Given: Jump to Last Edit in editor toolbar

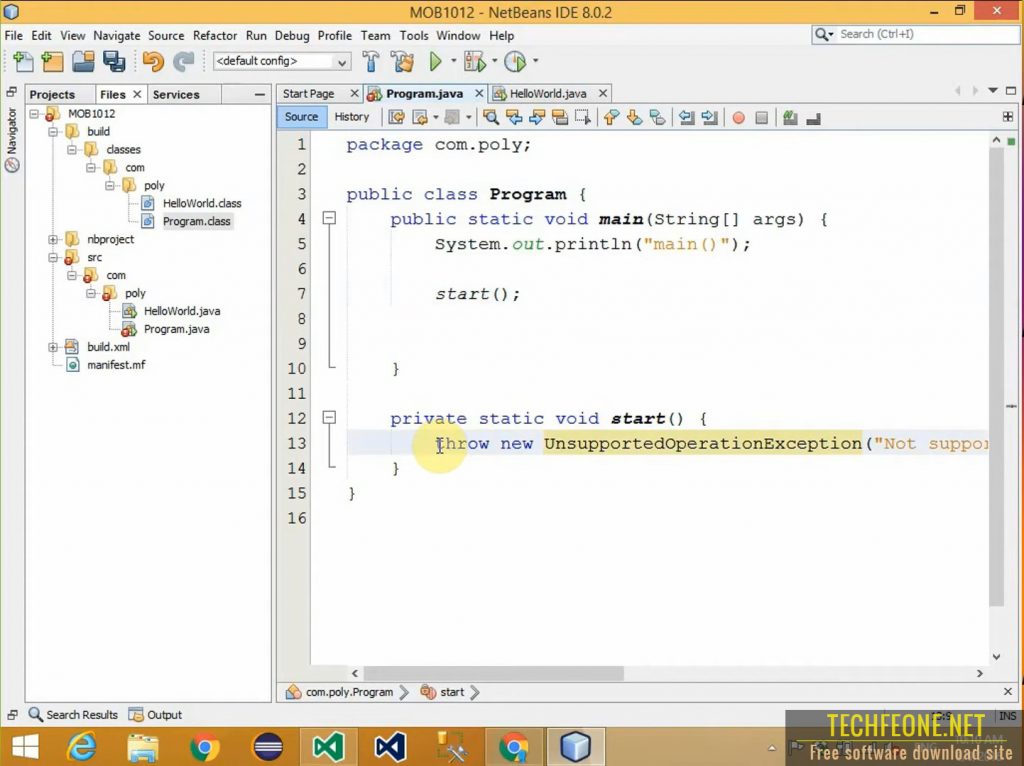Looking at the screenshot, I should (396, 118).
